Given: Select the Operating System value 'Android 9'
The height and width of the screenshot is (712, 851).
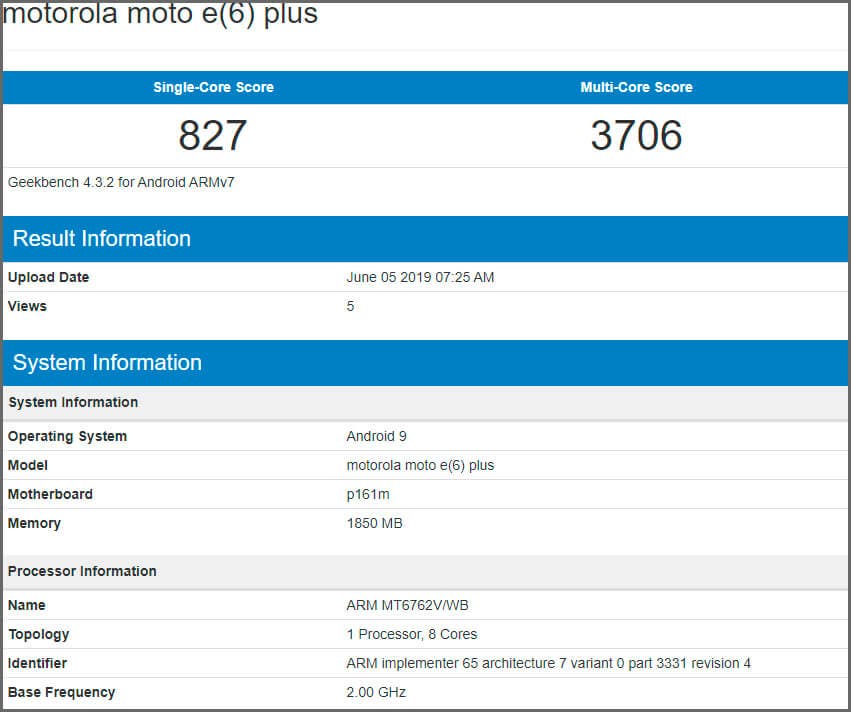Looking at the screenshot, I should click(377, 436).
